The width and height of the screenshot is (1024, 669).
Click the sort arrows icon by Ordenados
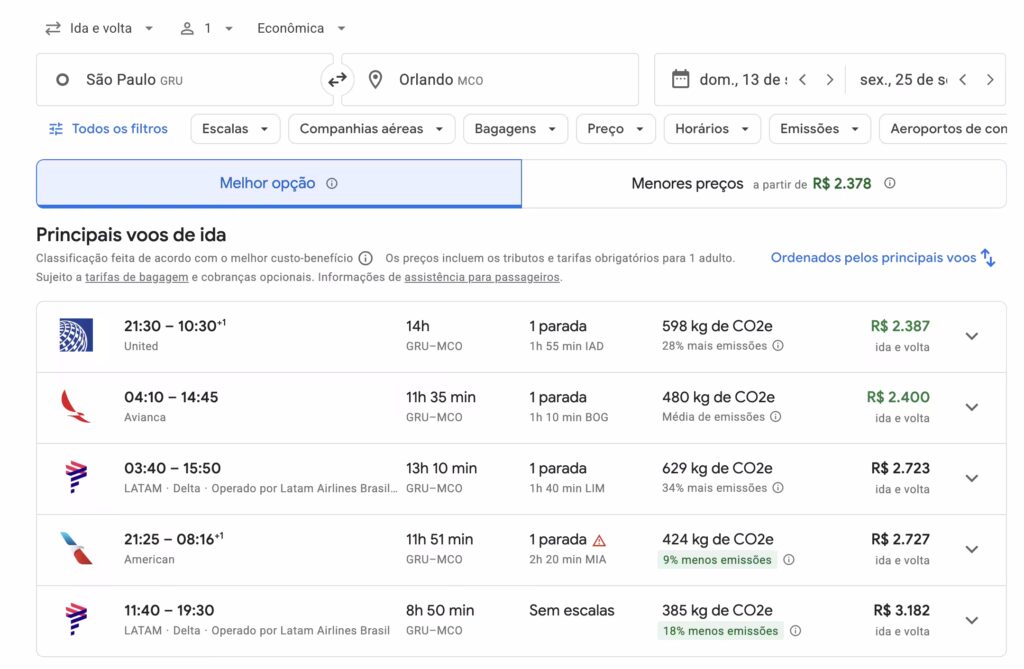(x=988, y=258)
